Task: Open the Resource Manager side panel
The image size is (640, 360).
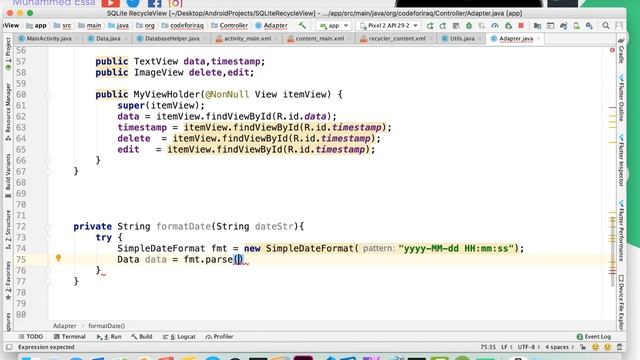Action: 8,112
